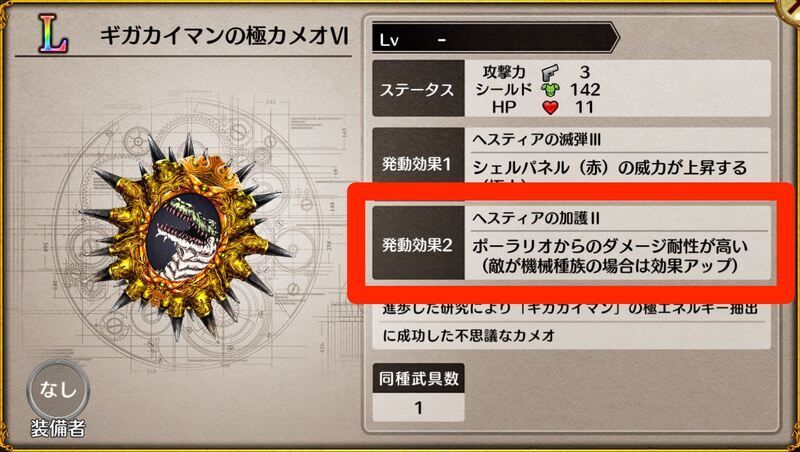Screen dimensions: 800x452
Task: Tap the gold corner button at top right
Action: pos(790,9)
